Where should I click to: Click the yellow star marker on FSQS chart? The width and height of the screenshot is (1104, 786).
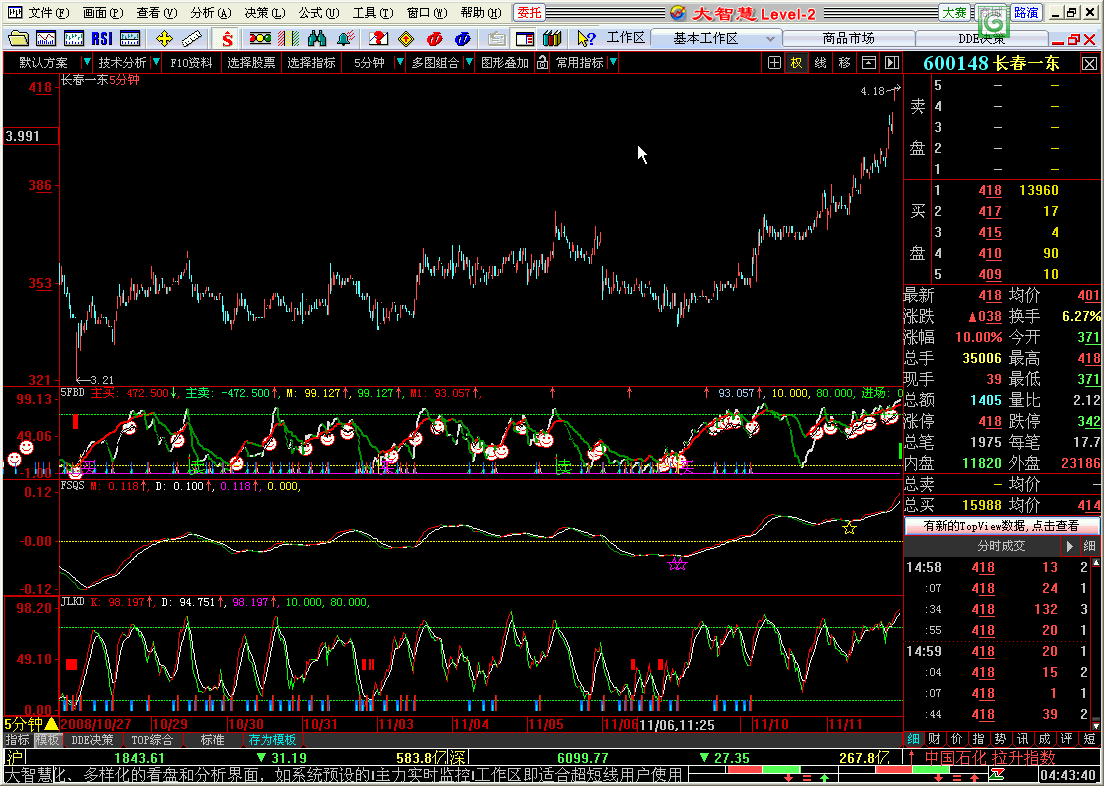(849, 528)
